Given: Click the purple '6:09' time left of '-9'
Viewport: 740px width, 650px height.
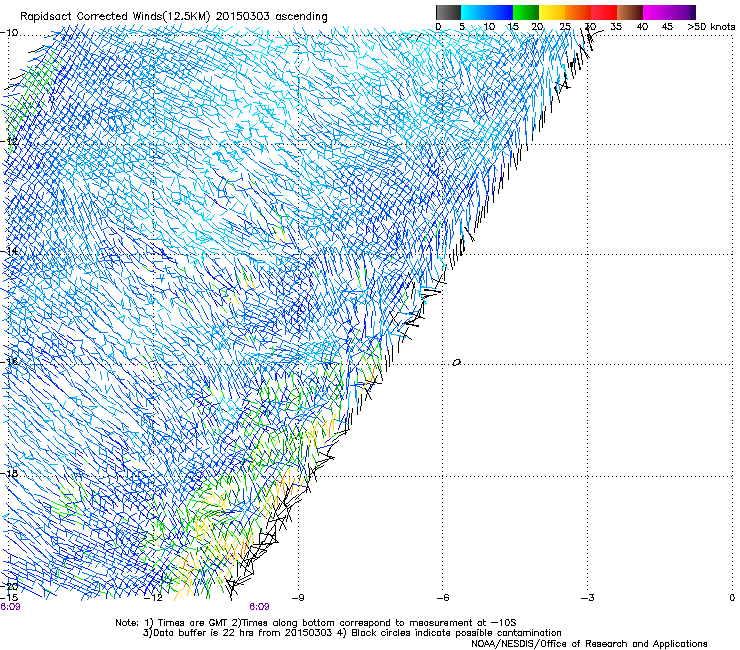Looking at the screenshot, I should pos(260,607).
